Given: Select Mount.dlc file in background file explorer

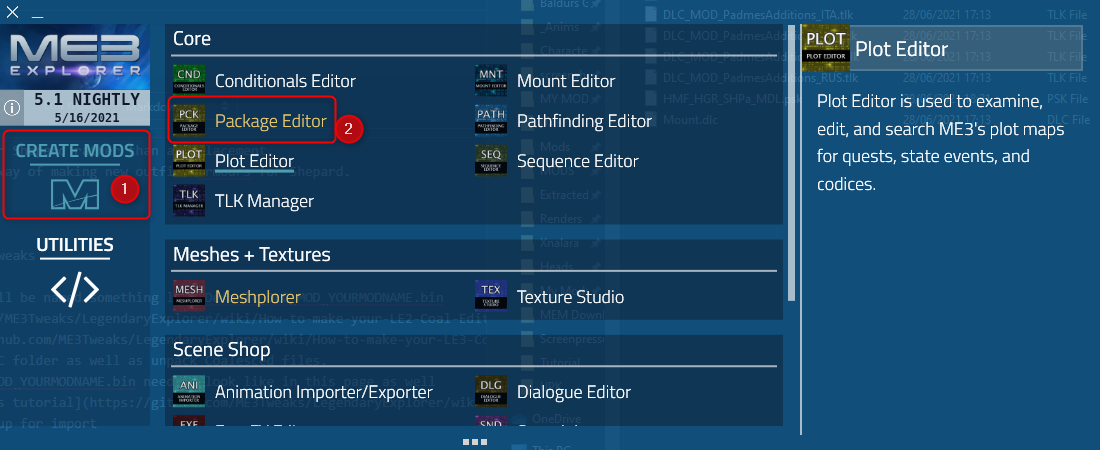Looking at the screenshot, I should point(688,119).
